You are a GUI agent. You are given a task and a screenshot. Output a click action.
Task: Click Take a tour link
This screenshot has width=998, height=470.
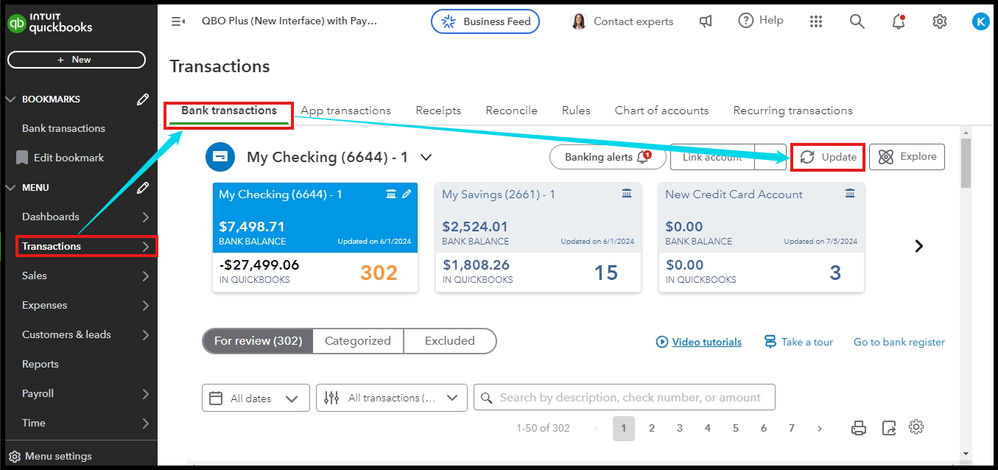pos(798,342)
